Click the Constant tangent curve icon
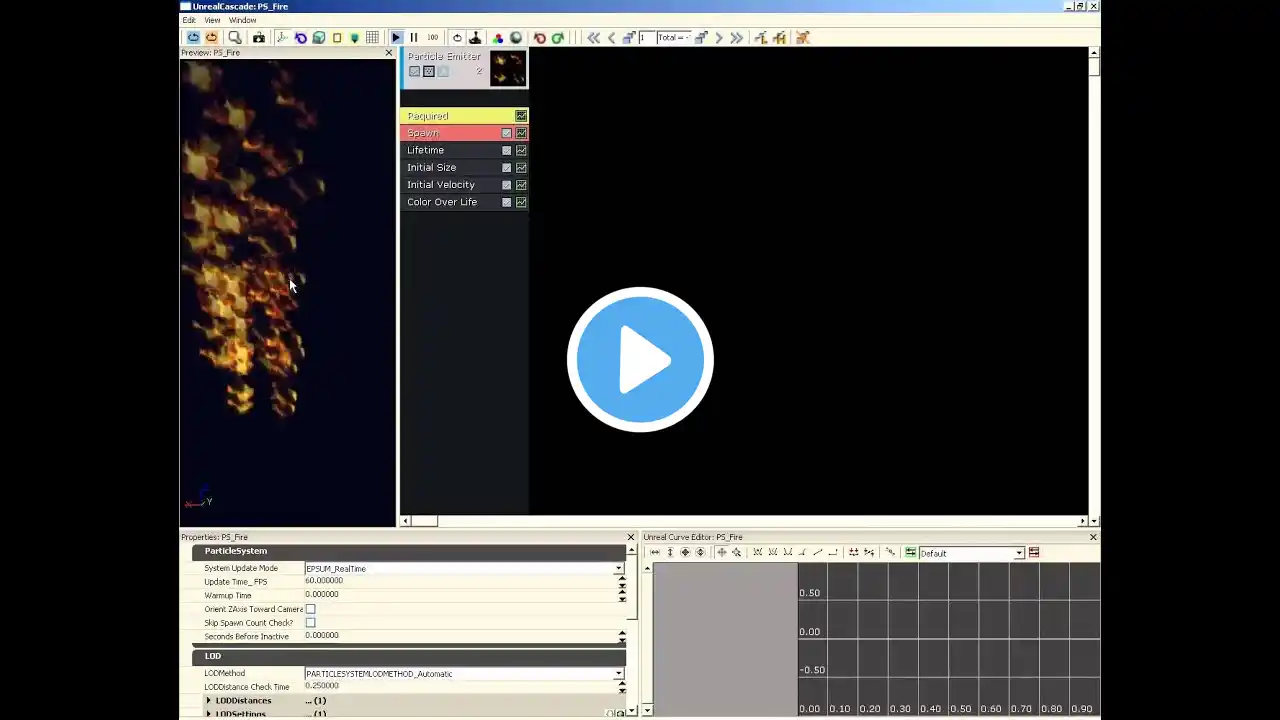 click(x=833, y=553)
